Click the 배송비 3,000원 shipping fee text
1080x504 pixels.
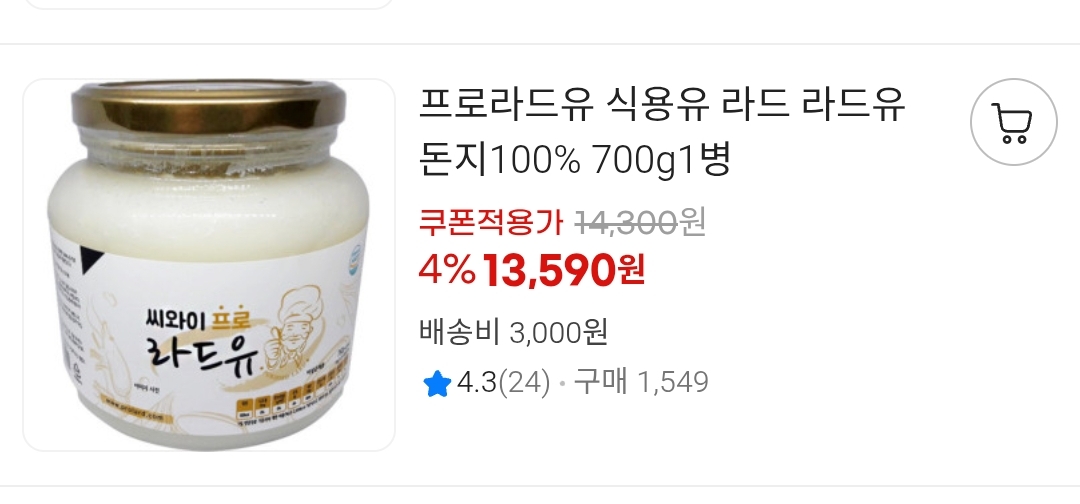click(x=513, y=333)
